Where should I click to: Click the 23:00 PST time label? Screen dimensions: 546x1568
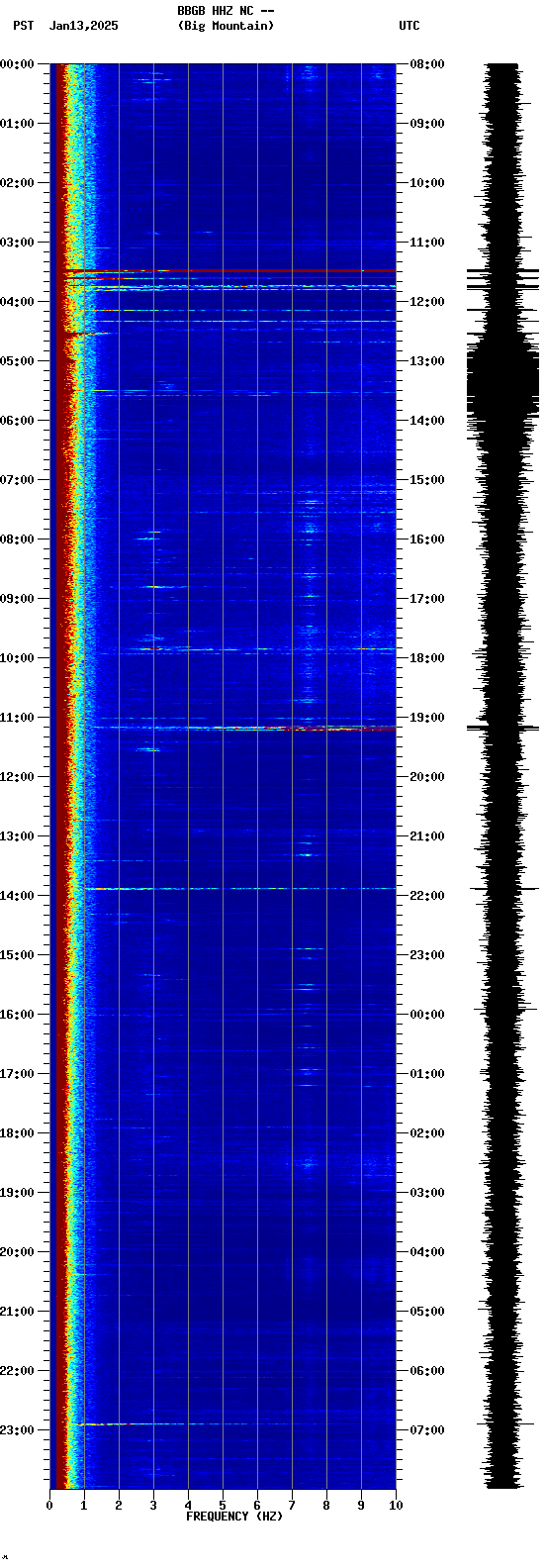tap(18, 1430)
